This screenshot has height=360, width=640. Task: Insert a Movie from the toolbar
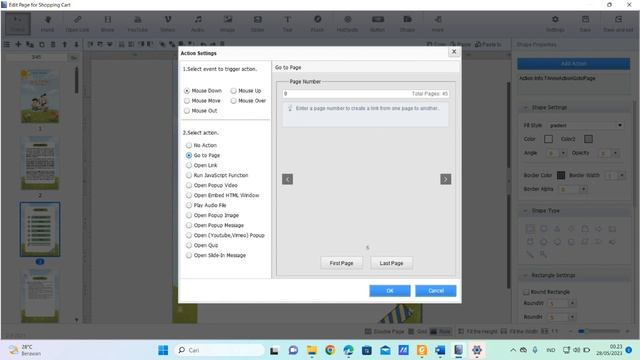[x=107, y=23]
